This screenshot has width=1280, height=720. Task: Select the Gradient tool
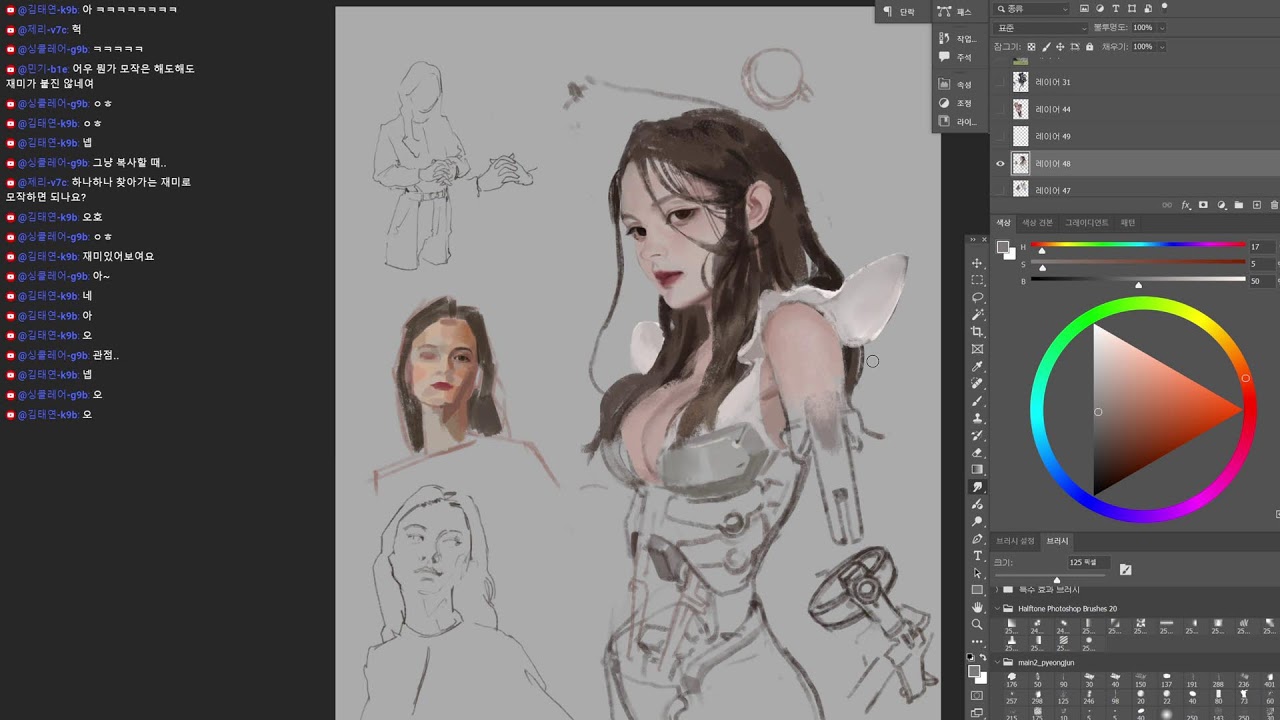click(977, 469)
